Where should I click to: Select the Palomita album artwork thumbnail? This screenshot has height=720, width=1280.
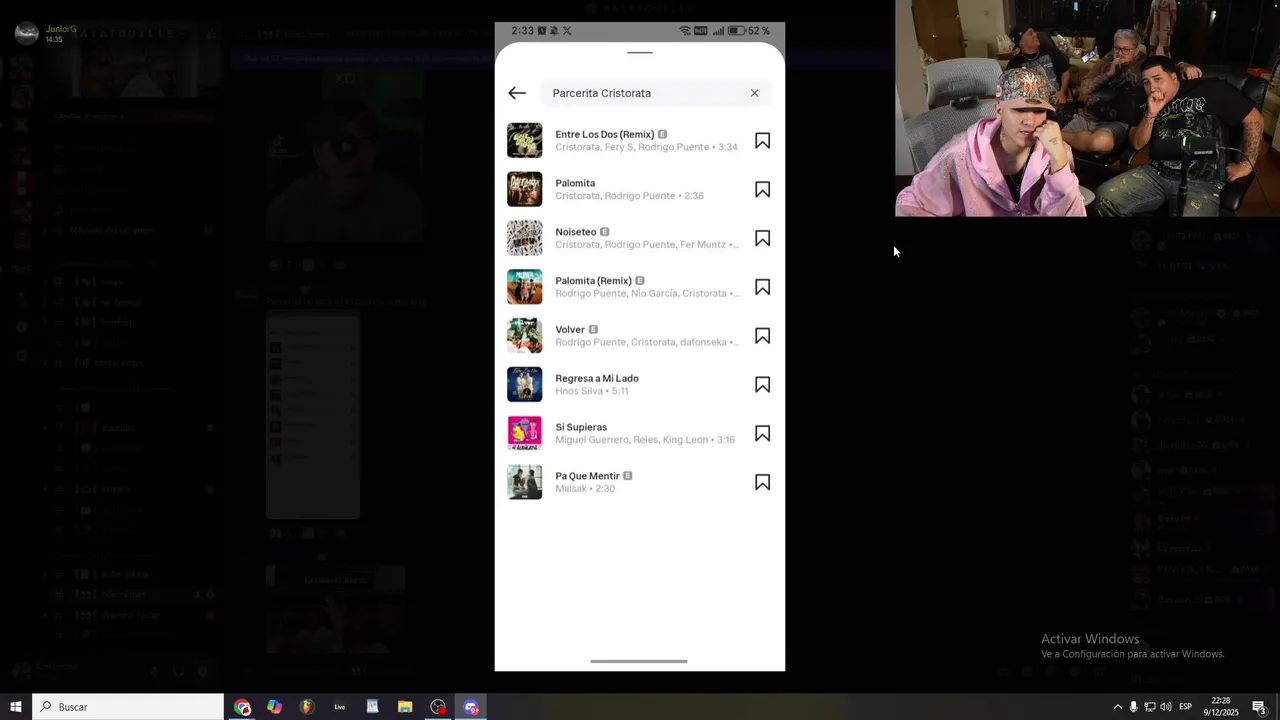pyautogui.click(x=525, y=189)
